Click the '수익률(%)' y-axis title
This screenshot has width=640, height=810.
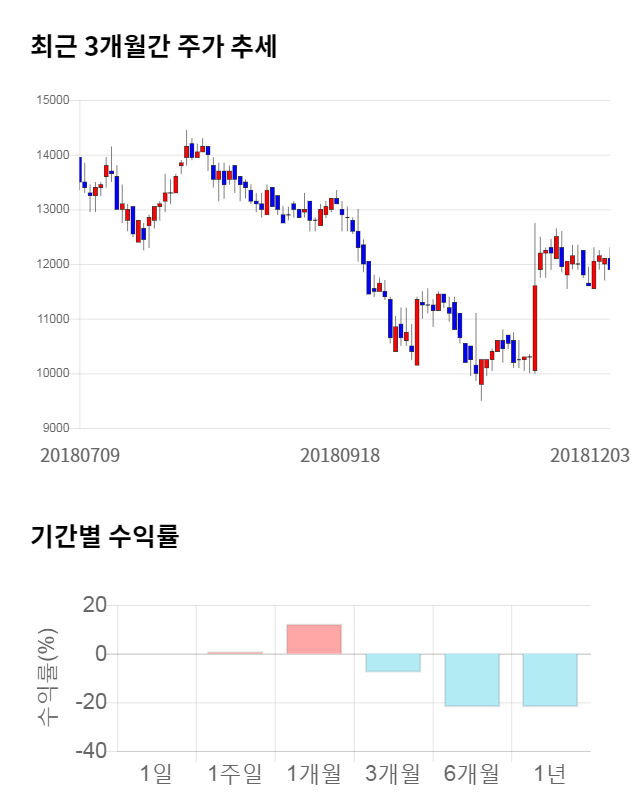46,677
